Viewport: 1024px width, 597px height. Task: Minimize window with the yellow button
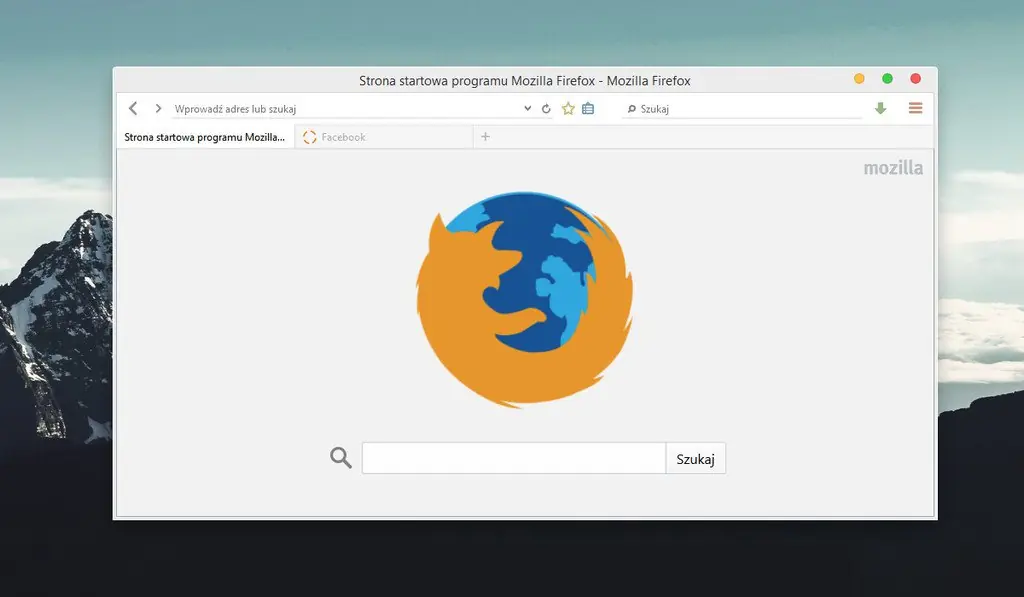click(859, 78)
